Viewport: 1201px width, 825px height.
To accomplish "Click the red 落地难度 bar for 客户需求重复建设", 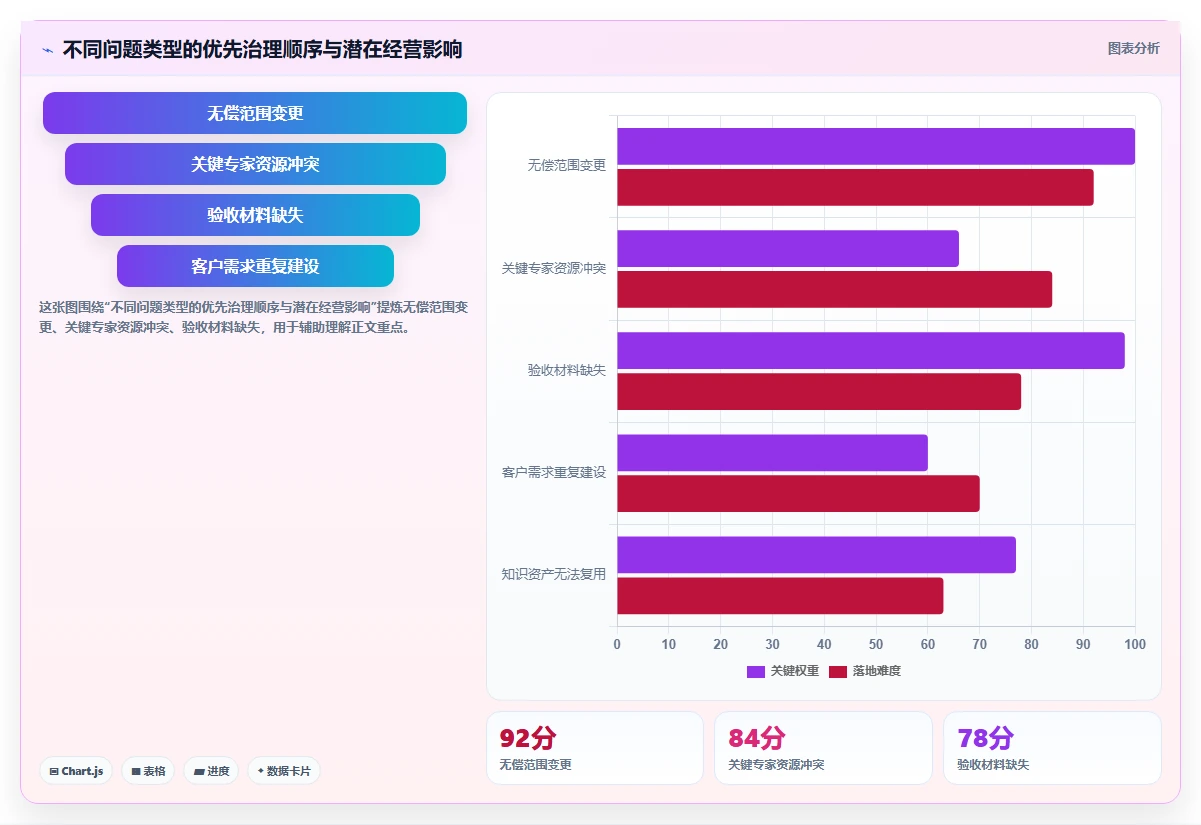I will pyautogui.click(x=798, y=494).
